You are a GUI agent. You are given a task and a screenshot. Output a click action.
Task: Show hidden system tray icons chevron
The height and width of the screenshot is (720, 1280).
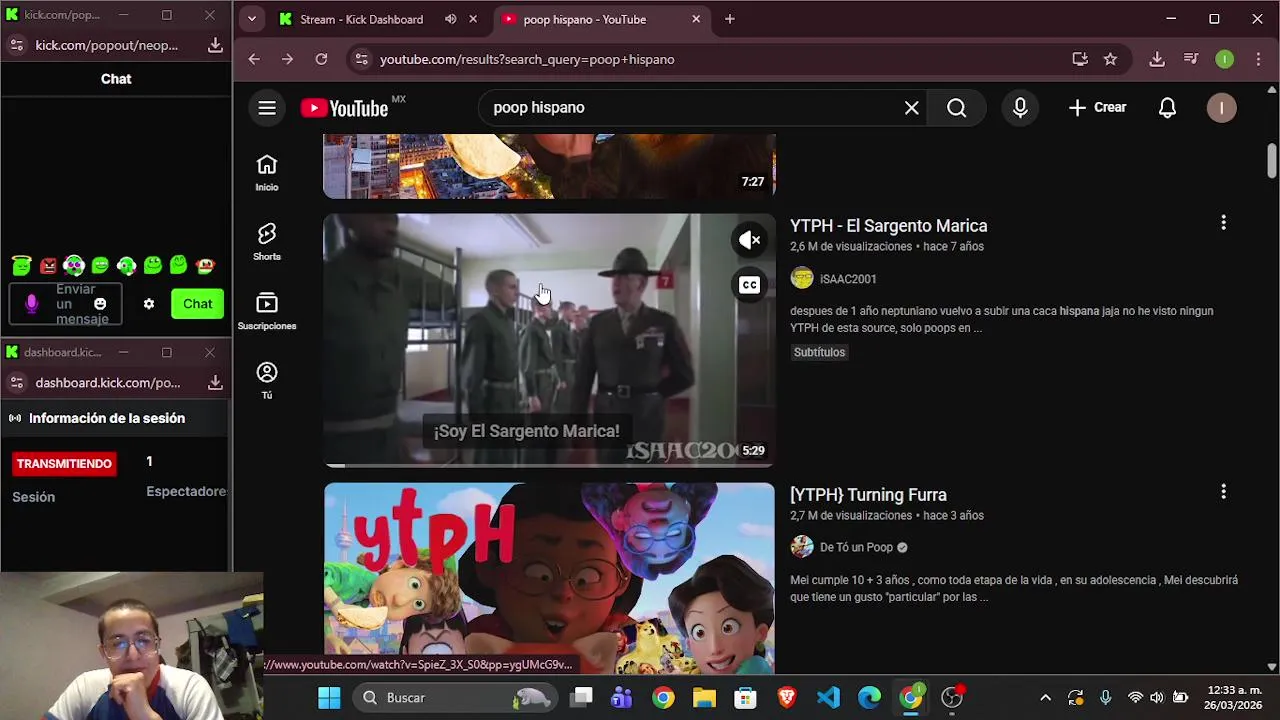pyautogui.click(x=1045, y=698)
